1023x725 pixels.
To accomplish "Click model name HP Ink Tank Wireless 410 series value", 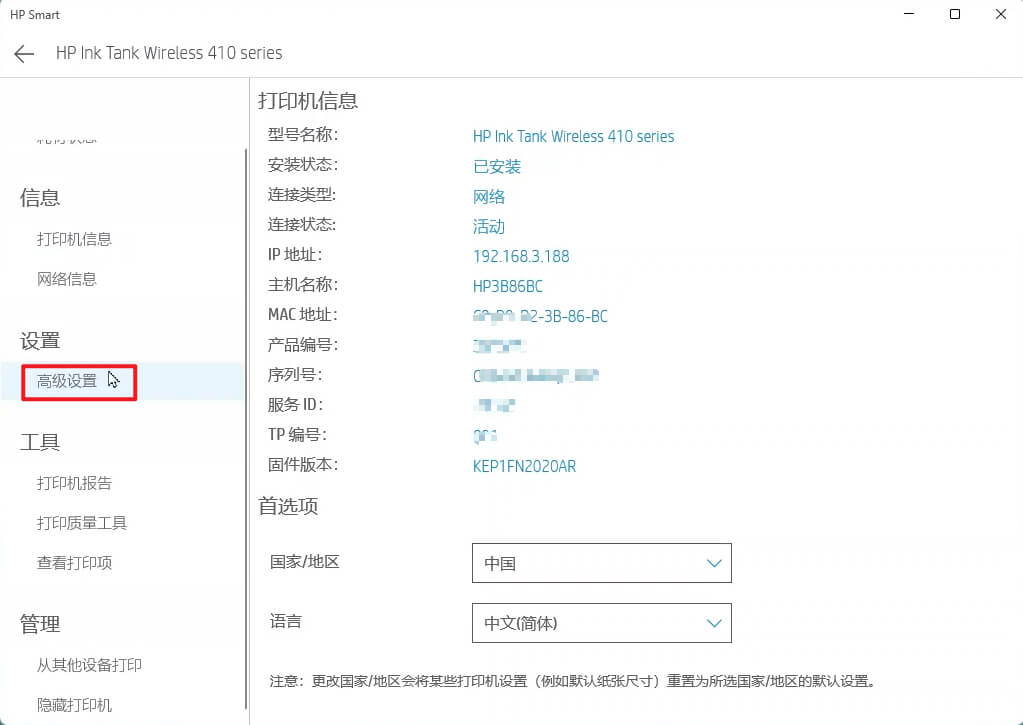I will point(573,136).
